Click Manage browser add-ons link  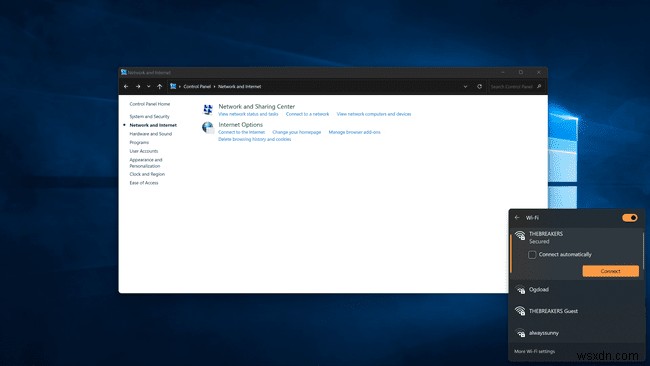click(x=354, y=132)
